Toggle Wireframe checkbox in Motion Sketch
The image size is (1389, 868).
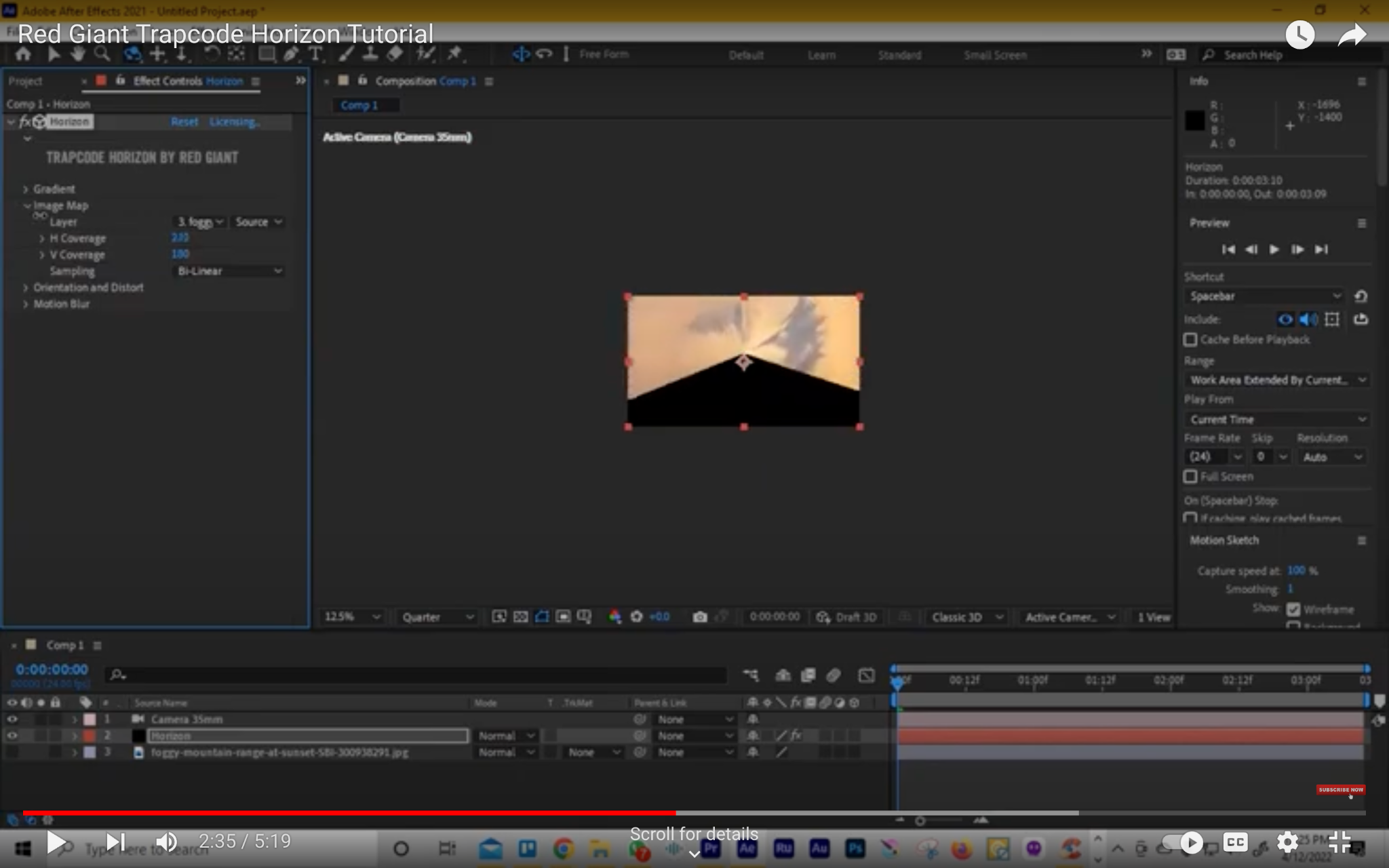pyautogui.click(x=1293, y=609)
